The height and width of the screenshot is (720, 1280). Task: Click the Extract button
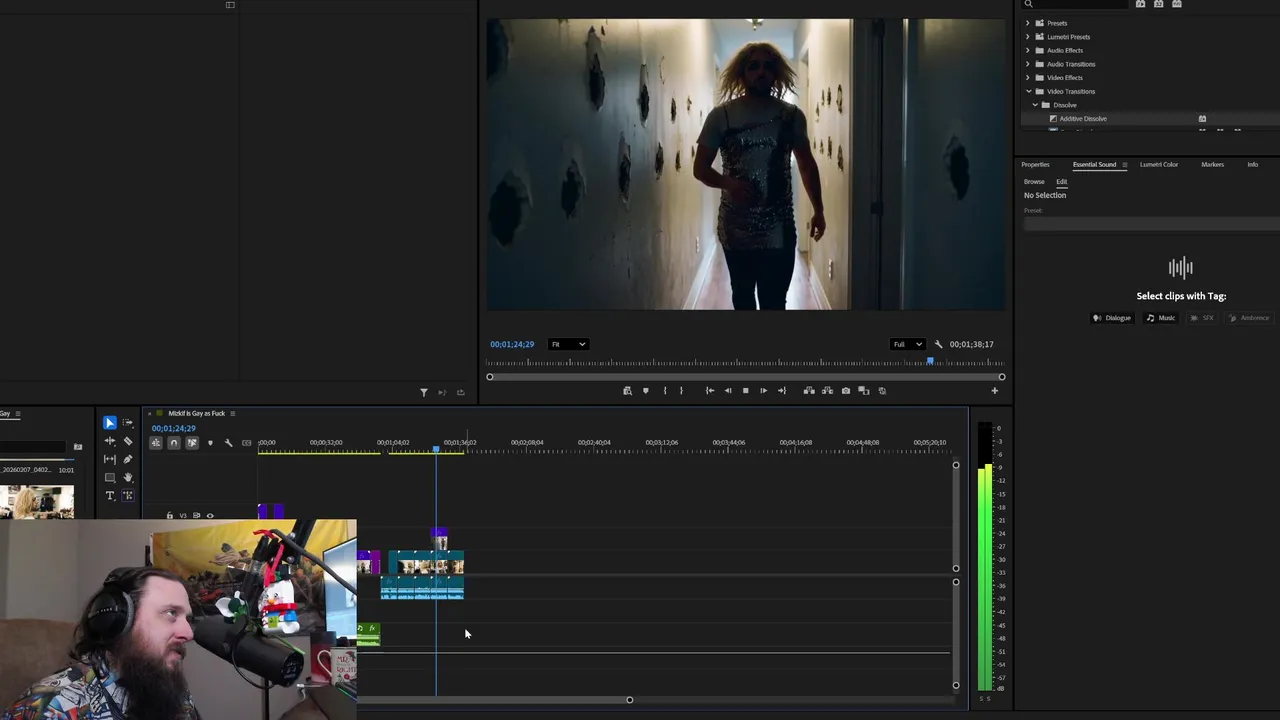(827, 391)
